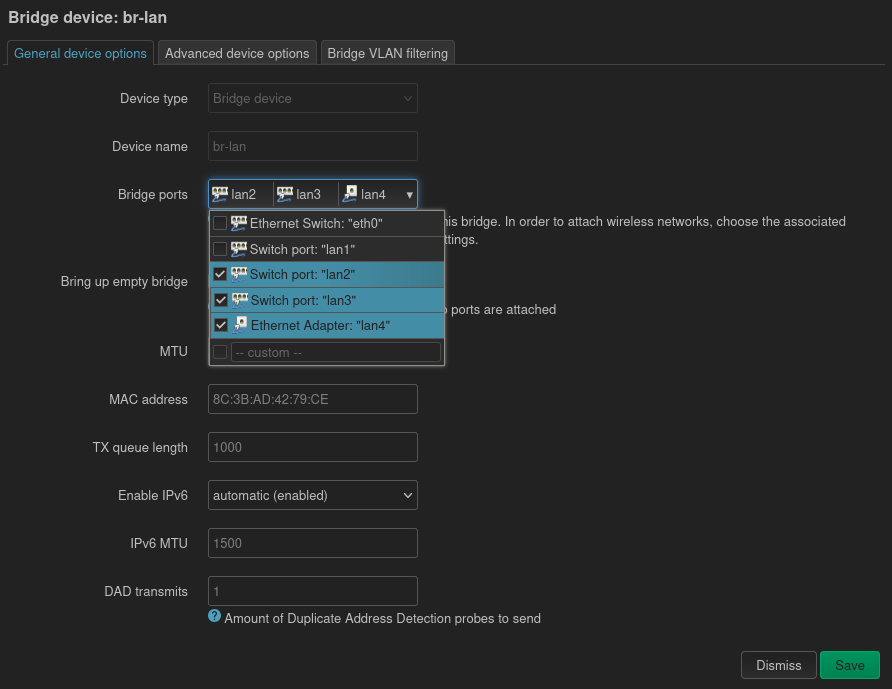Uncheck the Switch port "lan3" checkbox
Screen dimensions: 892x689
click(x=220, y=300)
